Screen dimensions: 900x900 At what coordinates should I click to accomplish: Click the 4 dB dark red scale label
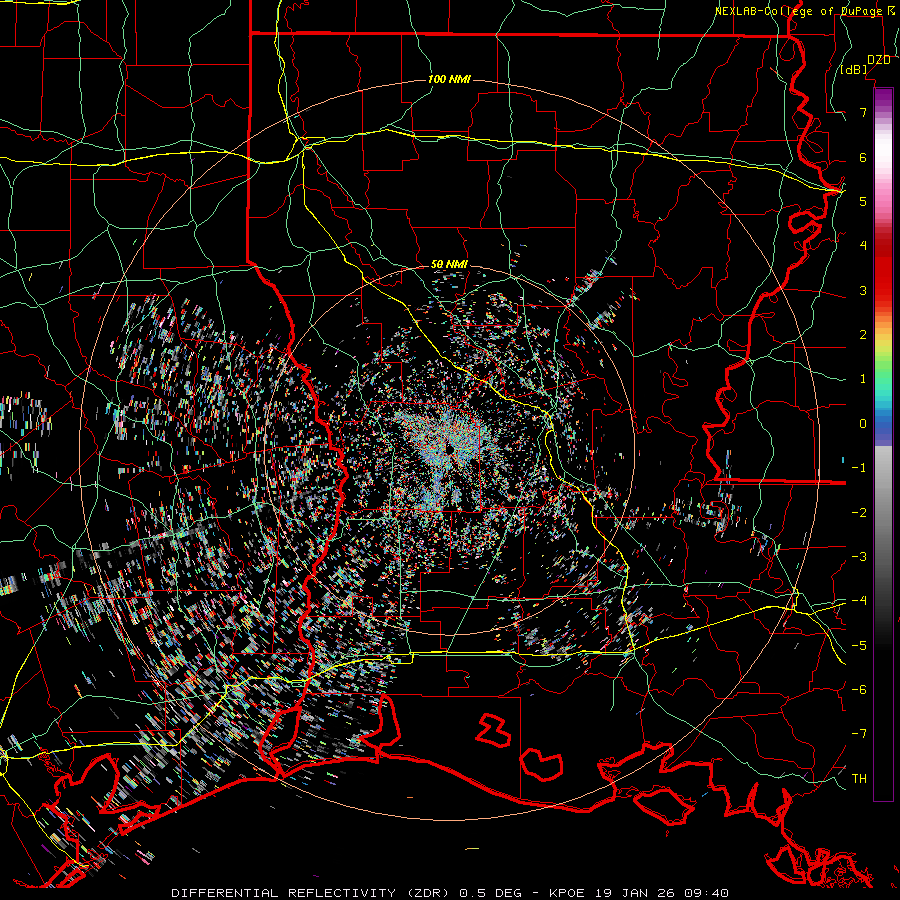pos(863,246)
